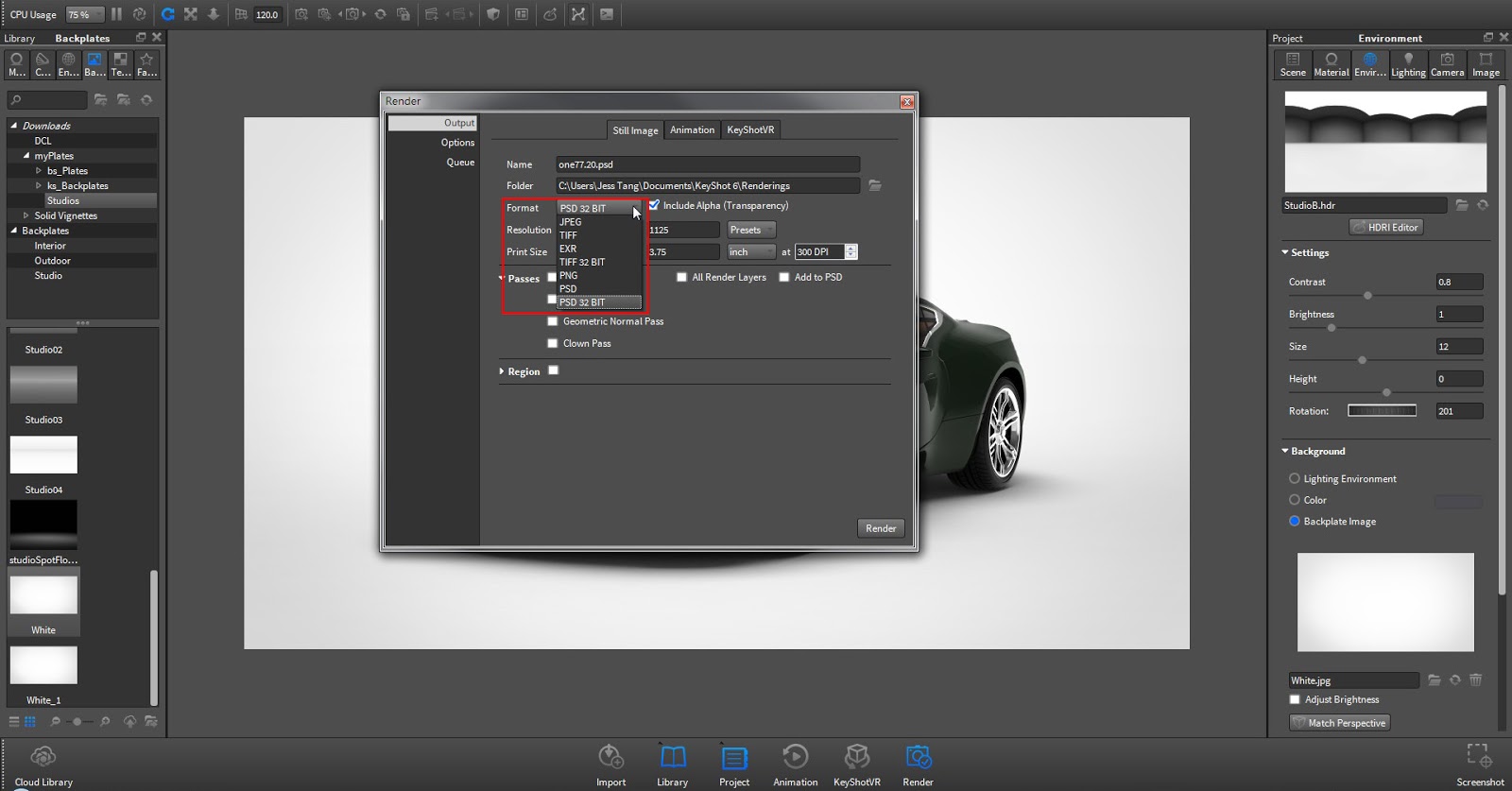This screenshot has height=791, width=1512.
Task: Take a Screenshot of the render view
Action: (1480, 764)
